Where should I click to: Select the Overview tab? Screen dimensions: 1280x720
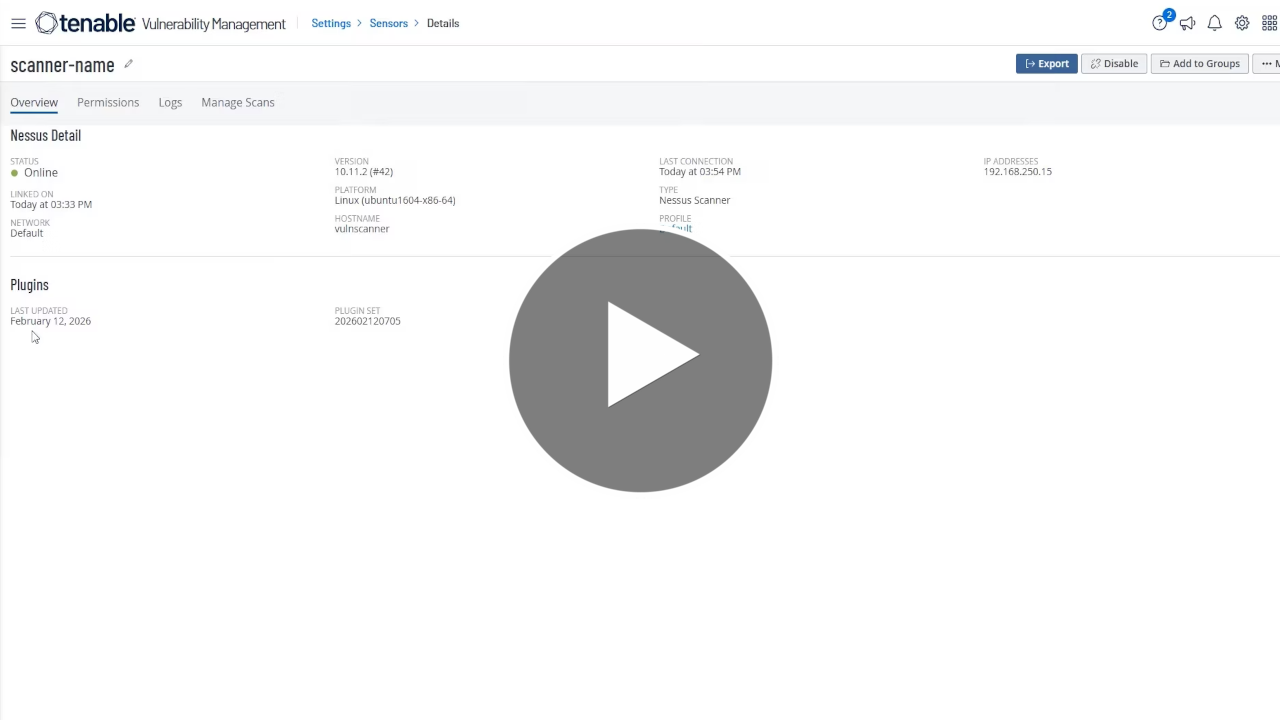[34, 102]
